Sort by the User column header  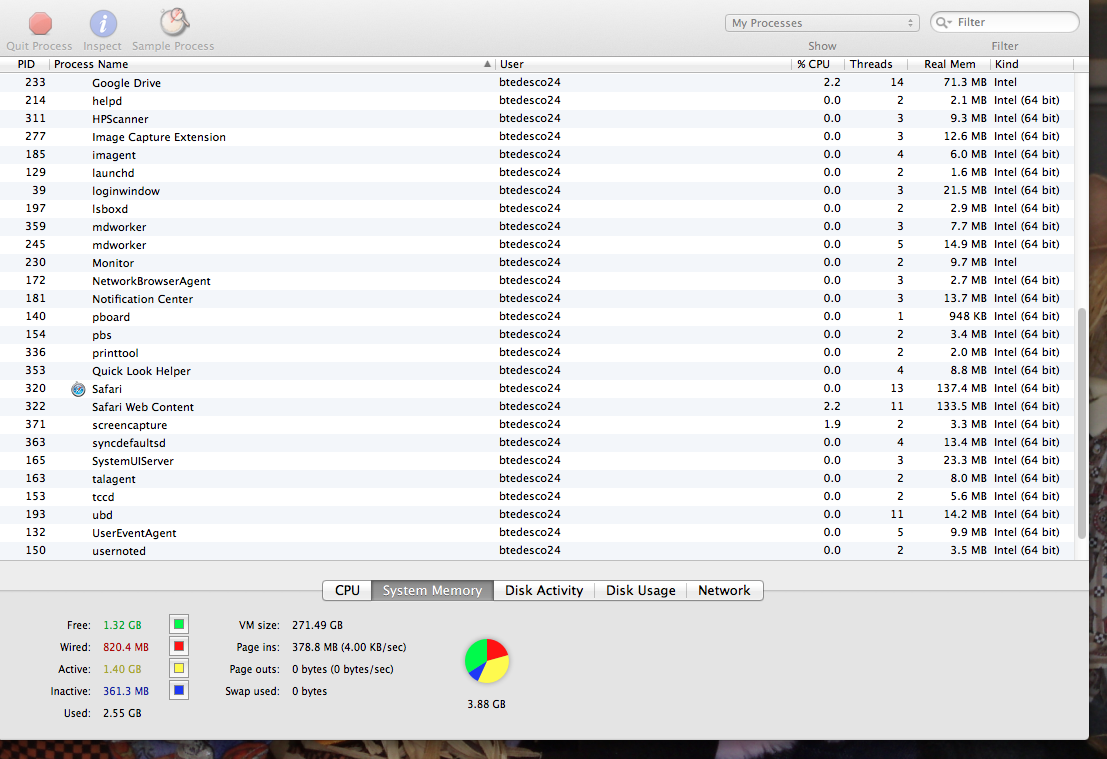pos(643,64)
